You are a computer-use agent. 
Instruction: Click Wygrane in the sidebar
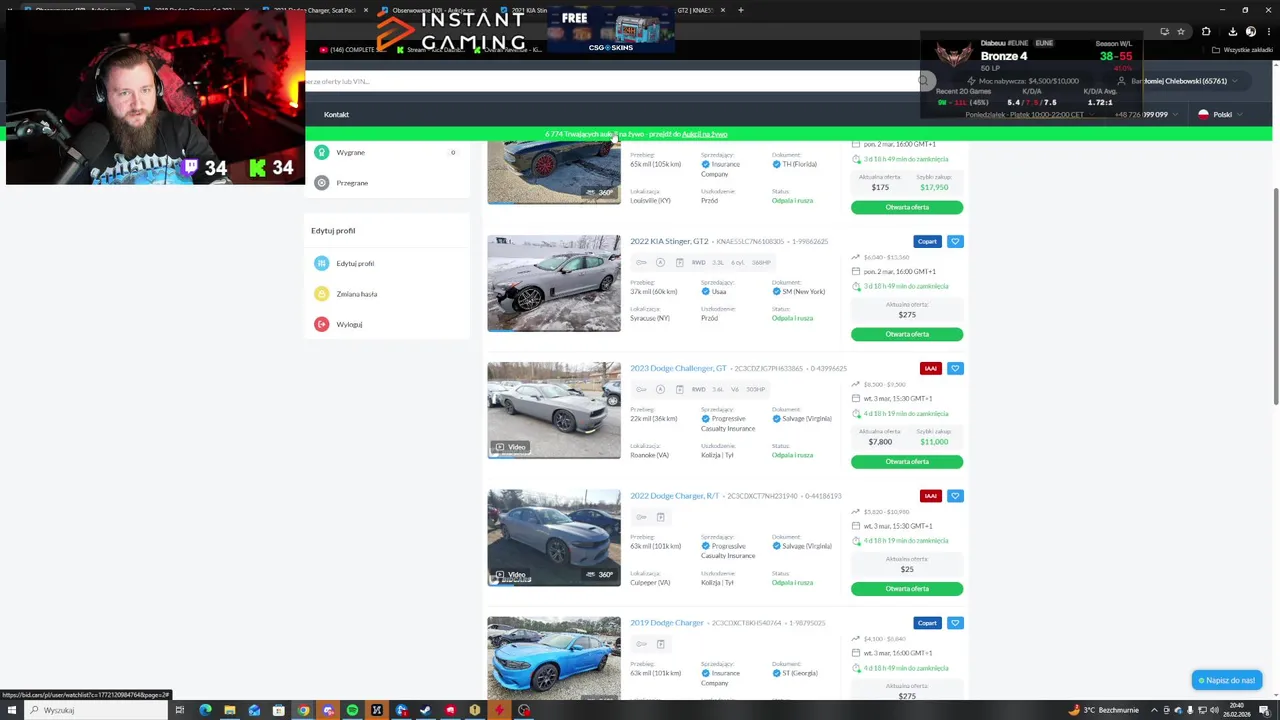tap(350, 152)
